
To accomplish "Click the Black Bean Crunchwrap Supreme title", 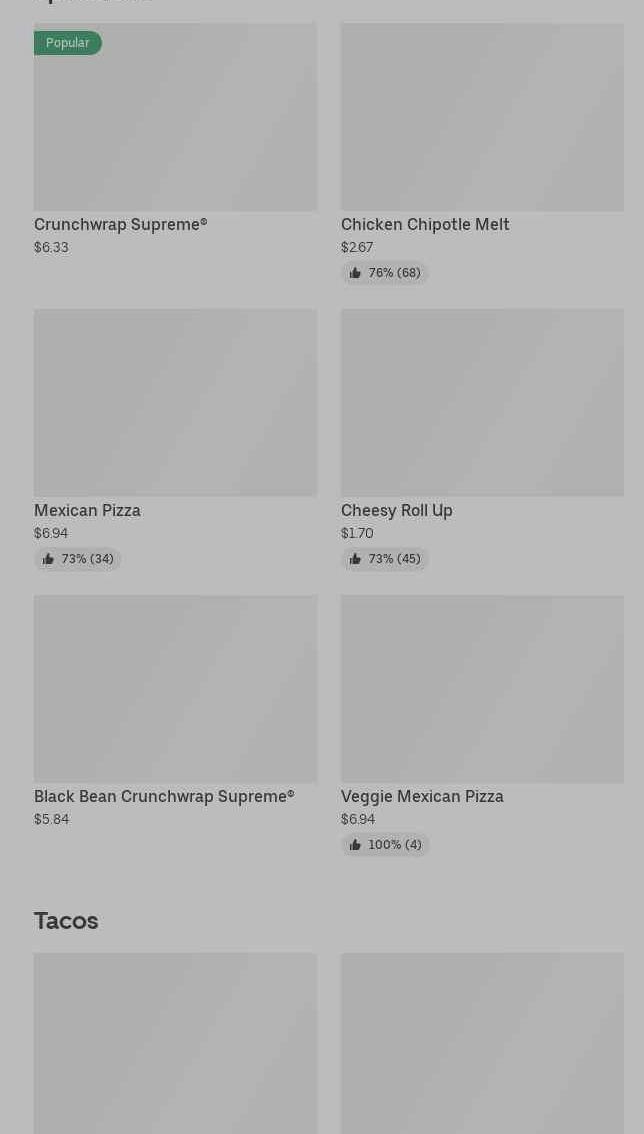I will point(164,797).
